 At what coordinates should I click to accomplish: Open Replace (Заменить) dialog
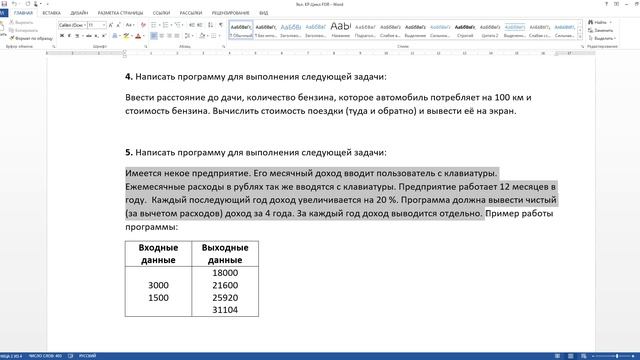coord(601,30)
